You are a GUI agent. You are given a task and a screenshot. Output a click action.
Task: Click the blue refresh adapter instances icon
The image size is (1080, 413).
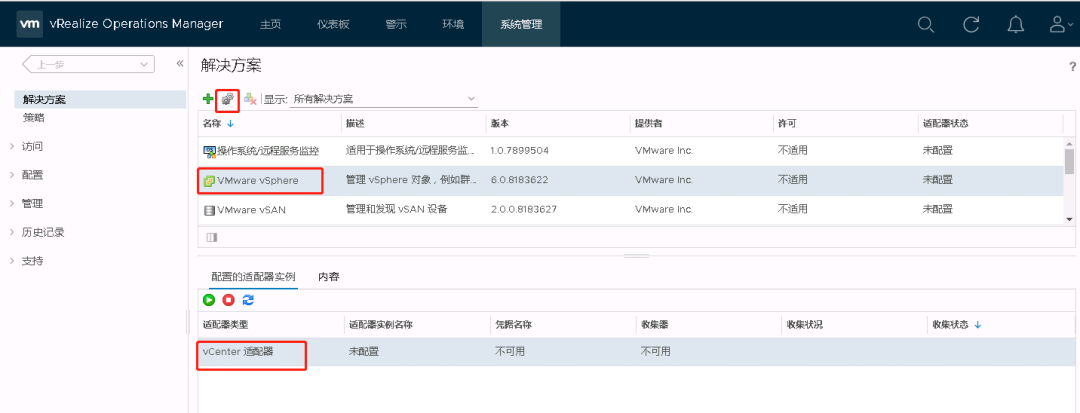(x=249, y=300)
